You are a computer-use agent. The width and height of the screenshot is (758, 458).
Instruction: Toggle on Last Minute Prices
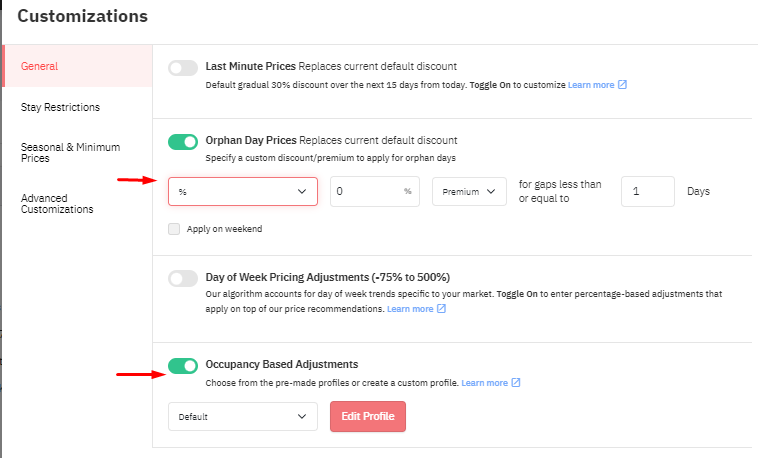tap(183, 68)
